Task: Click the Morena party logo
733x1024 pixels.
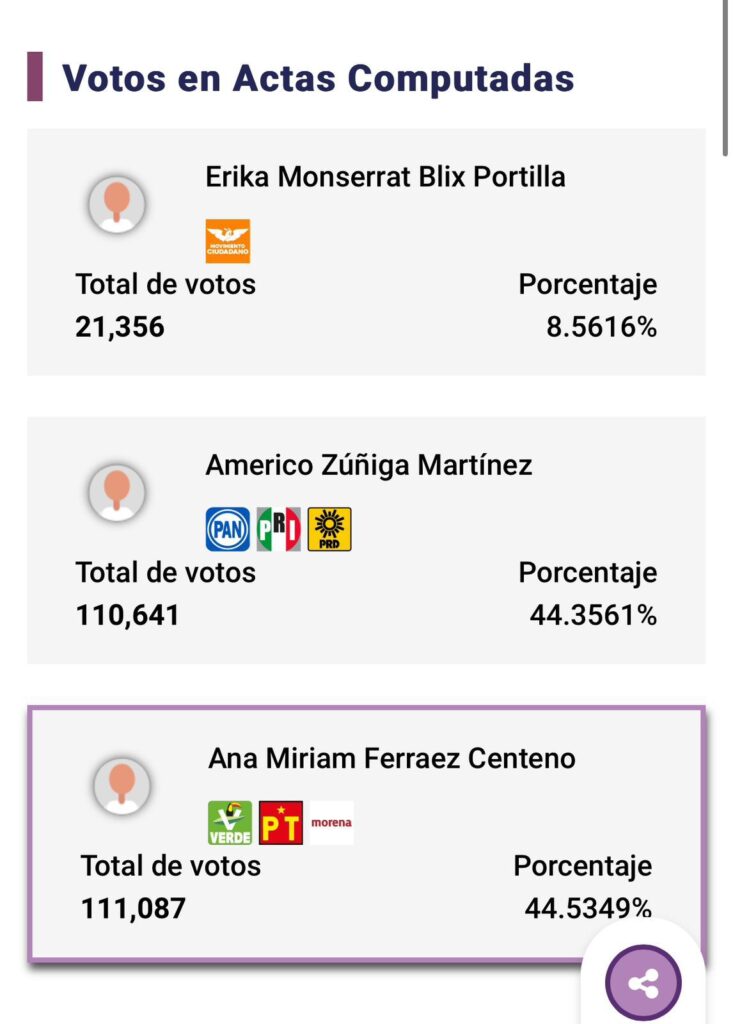Action: 331,823
